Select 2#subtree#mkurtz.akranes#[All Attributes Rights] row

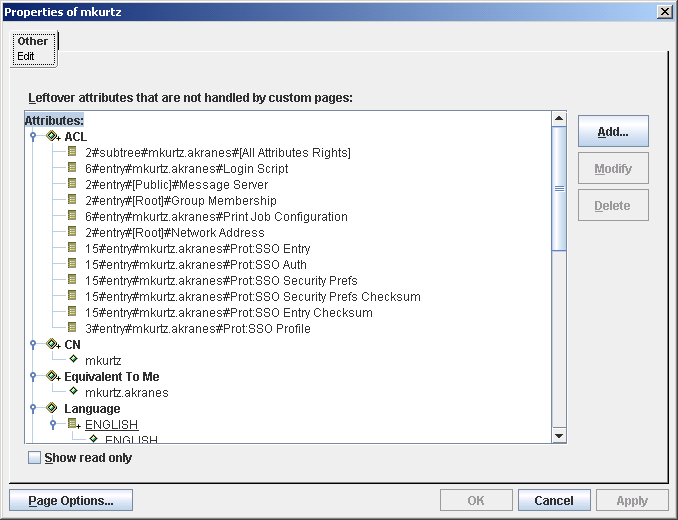[217, 153]
